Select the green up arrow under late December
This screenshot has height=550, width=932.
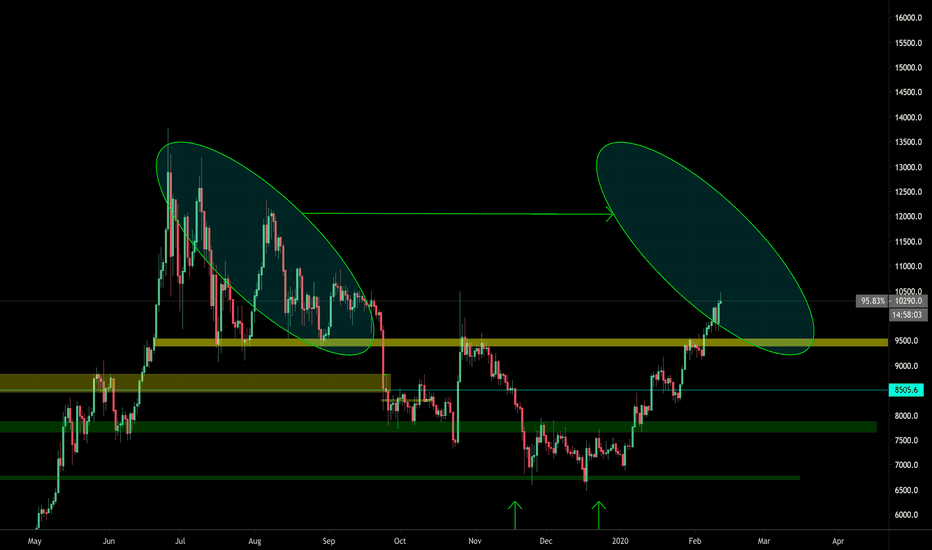click(x=599, y=515)
